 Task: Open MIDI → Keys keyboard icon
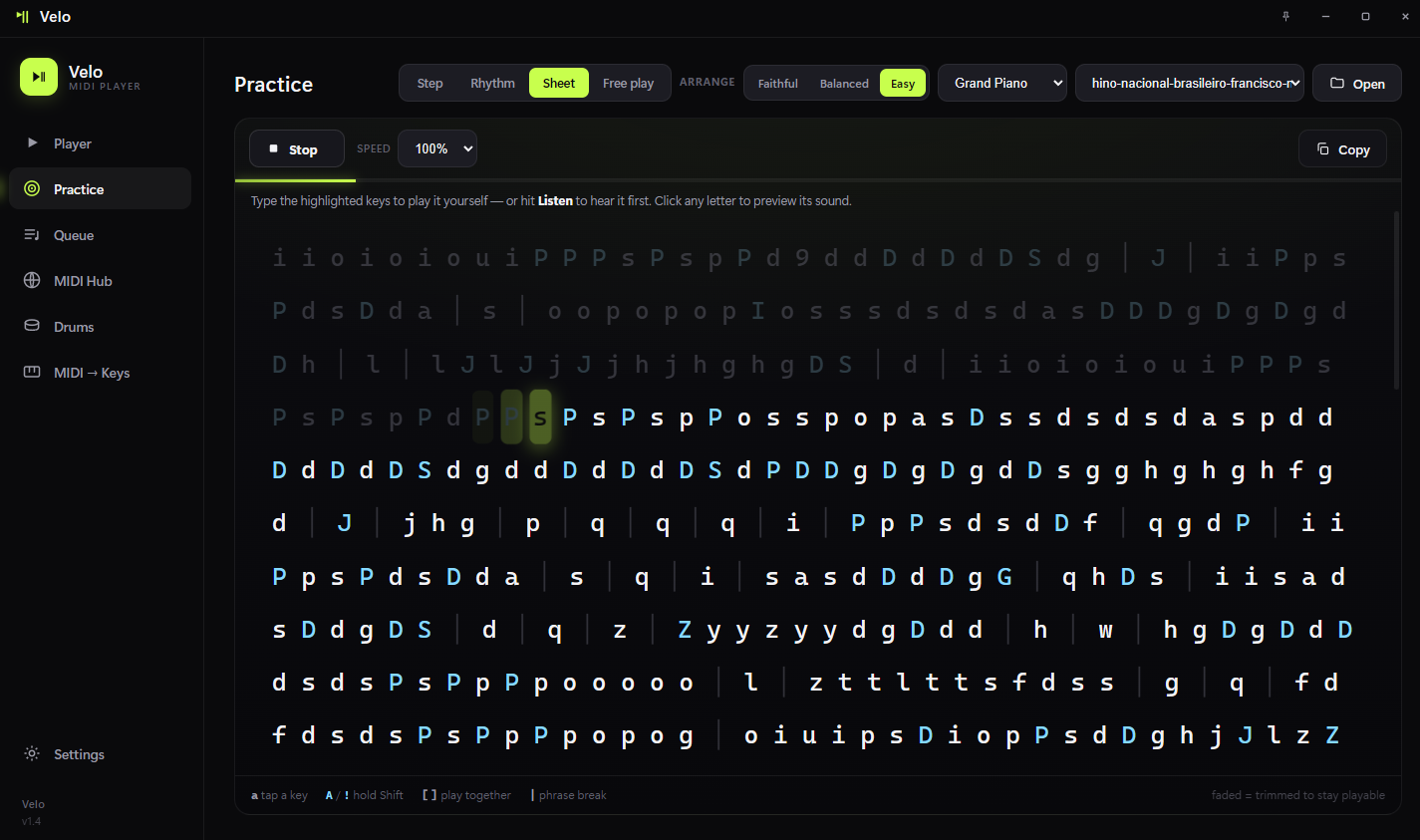coord(32,373)
